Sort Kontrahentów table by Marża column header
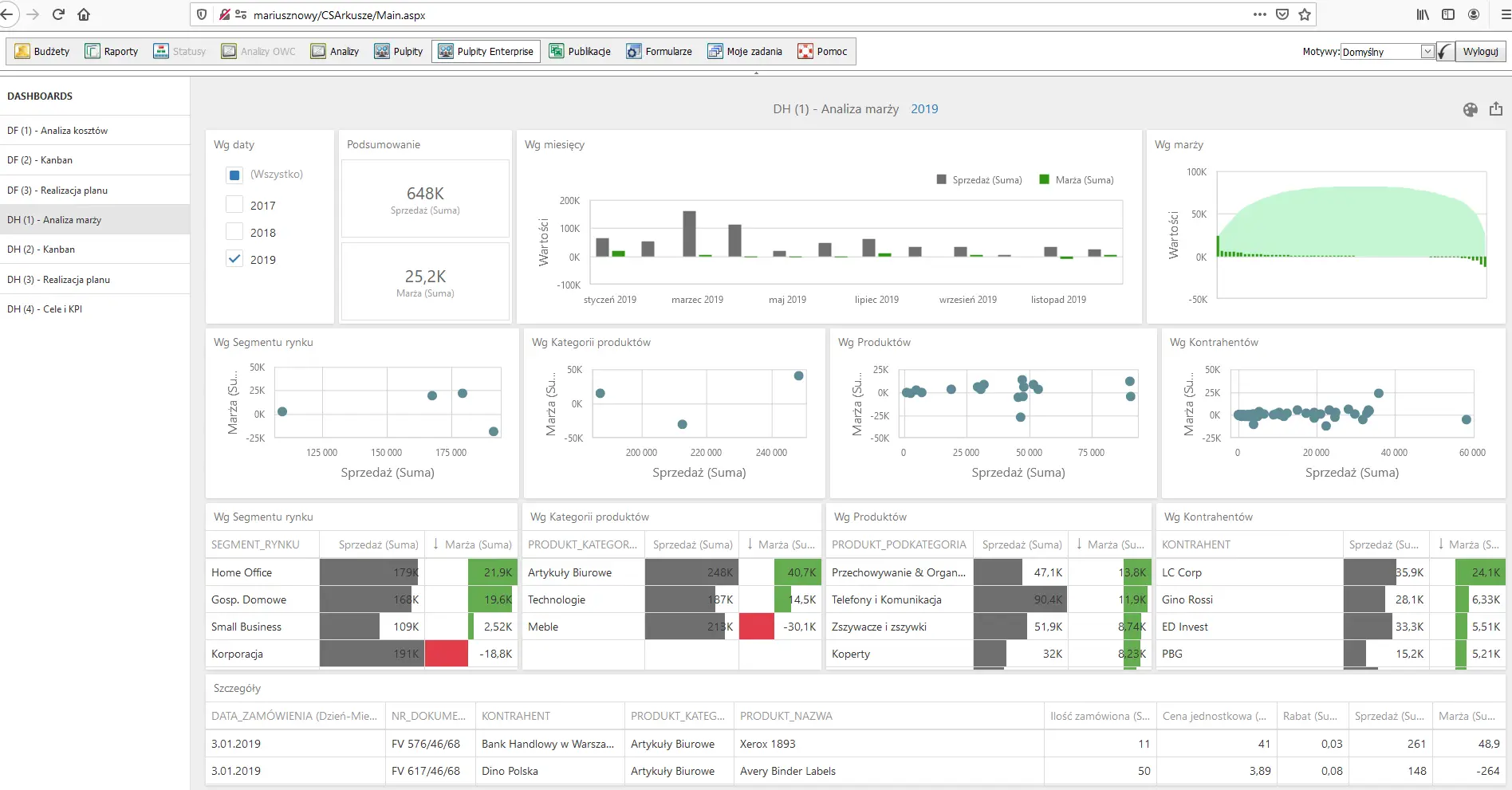This screenshot has width=1512, height=790. coord(1467,544)
